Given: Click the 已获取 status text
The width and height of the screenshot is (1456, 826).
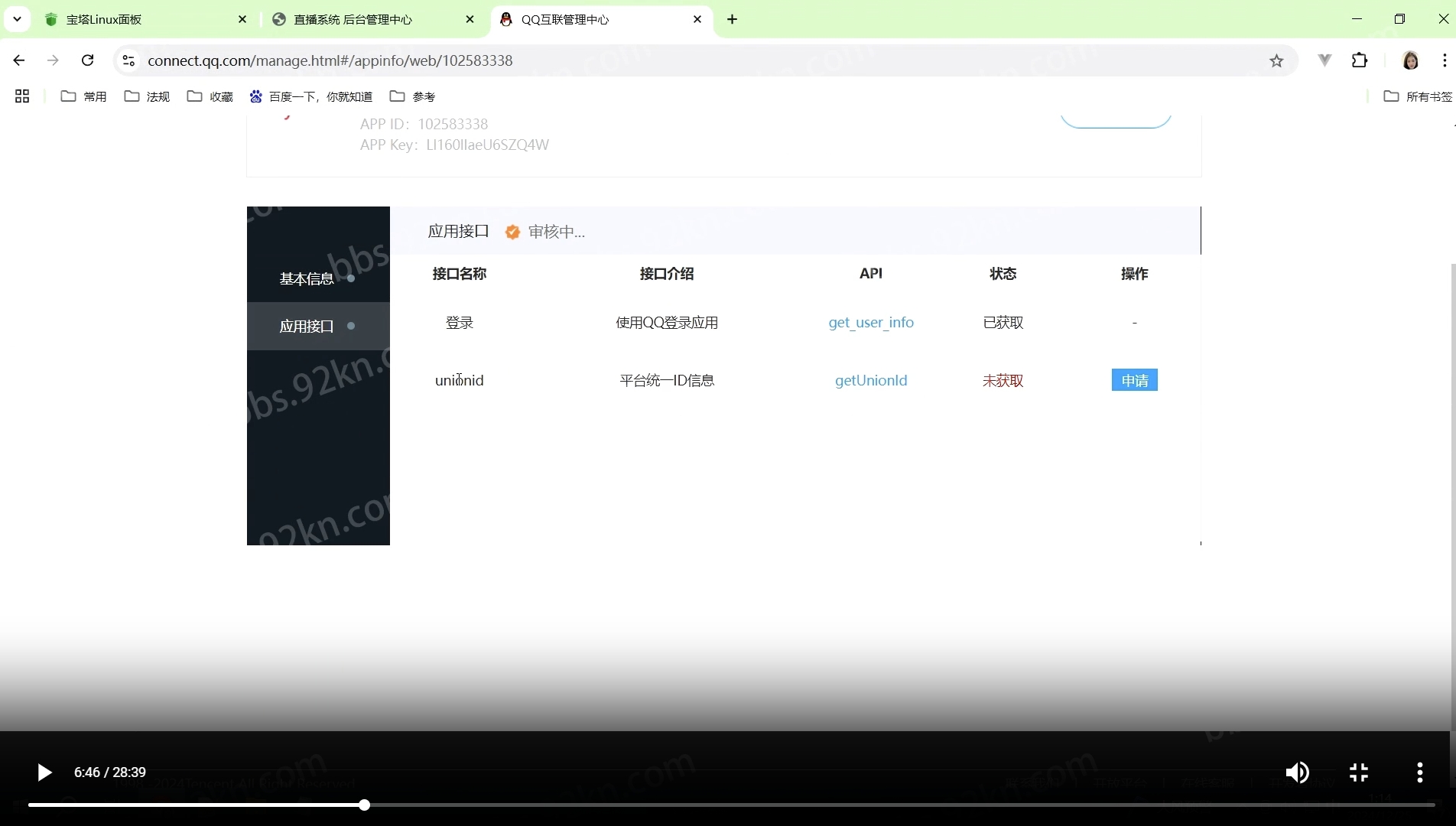Looking at the screenshot, I should tap(1003, 323).
